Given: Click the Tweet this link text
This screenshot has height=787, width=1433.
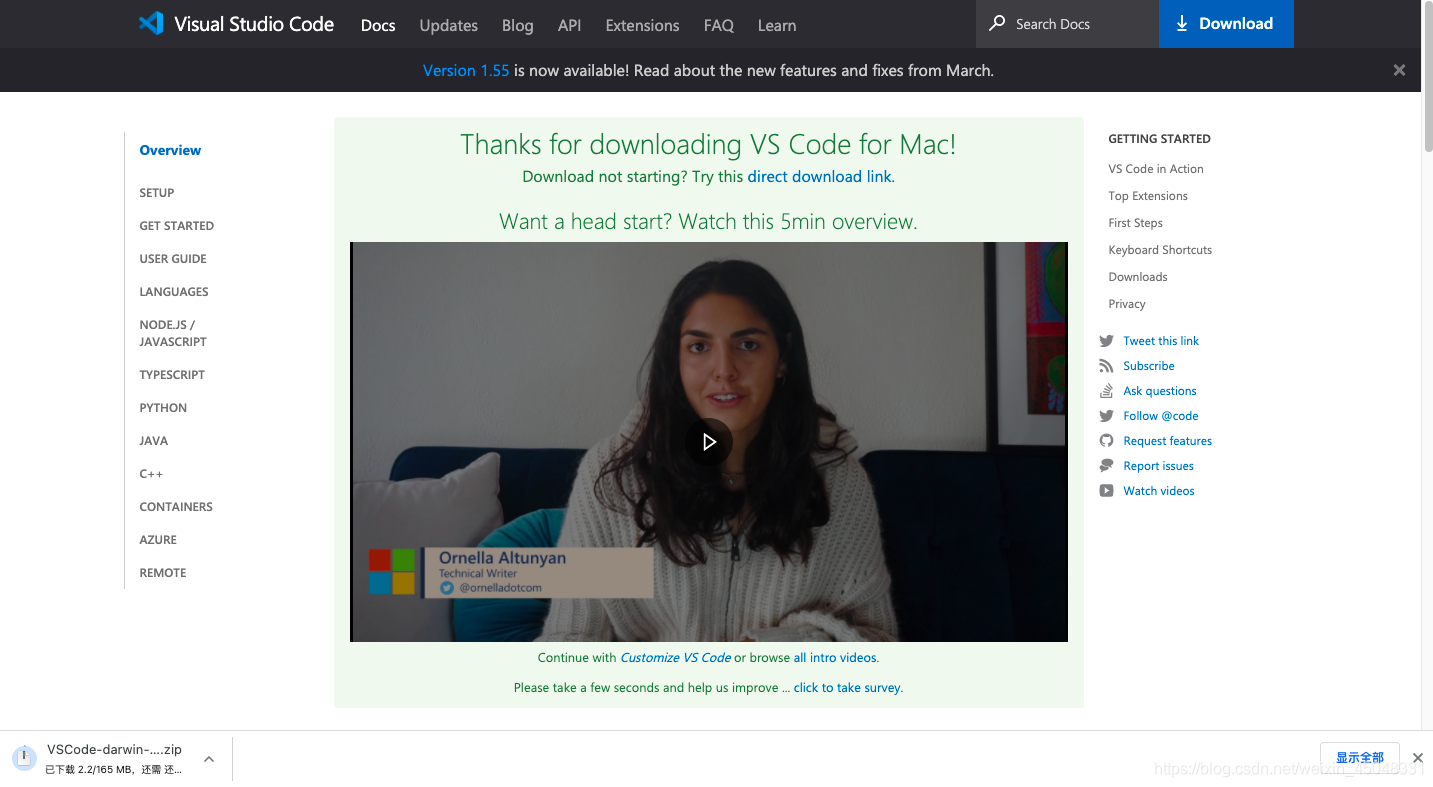Looking at the screenshot, I should click(1161, 341).
